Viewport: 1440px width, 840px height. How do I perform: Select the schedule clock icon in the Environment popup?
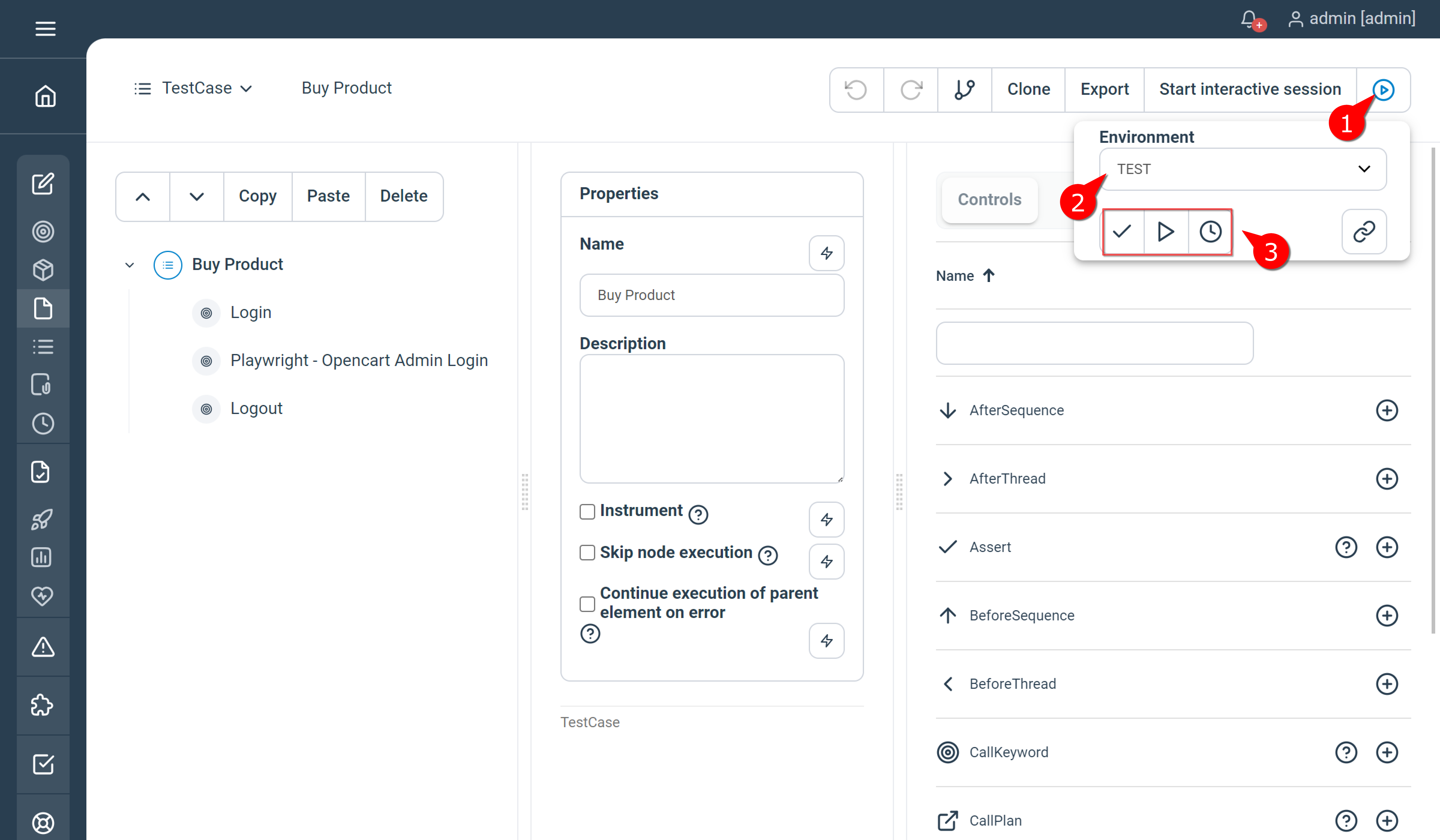tap(1210, 232)
